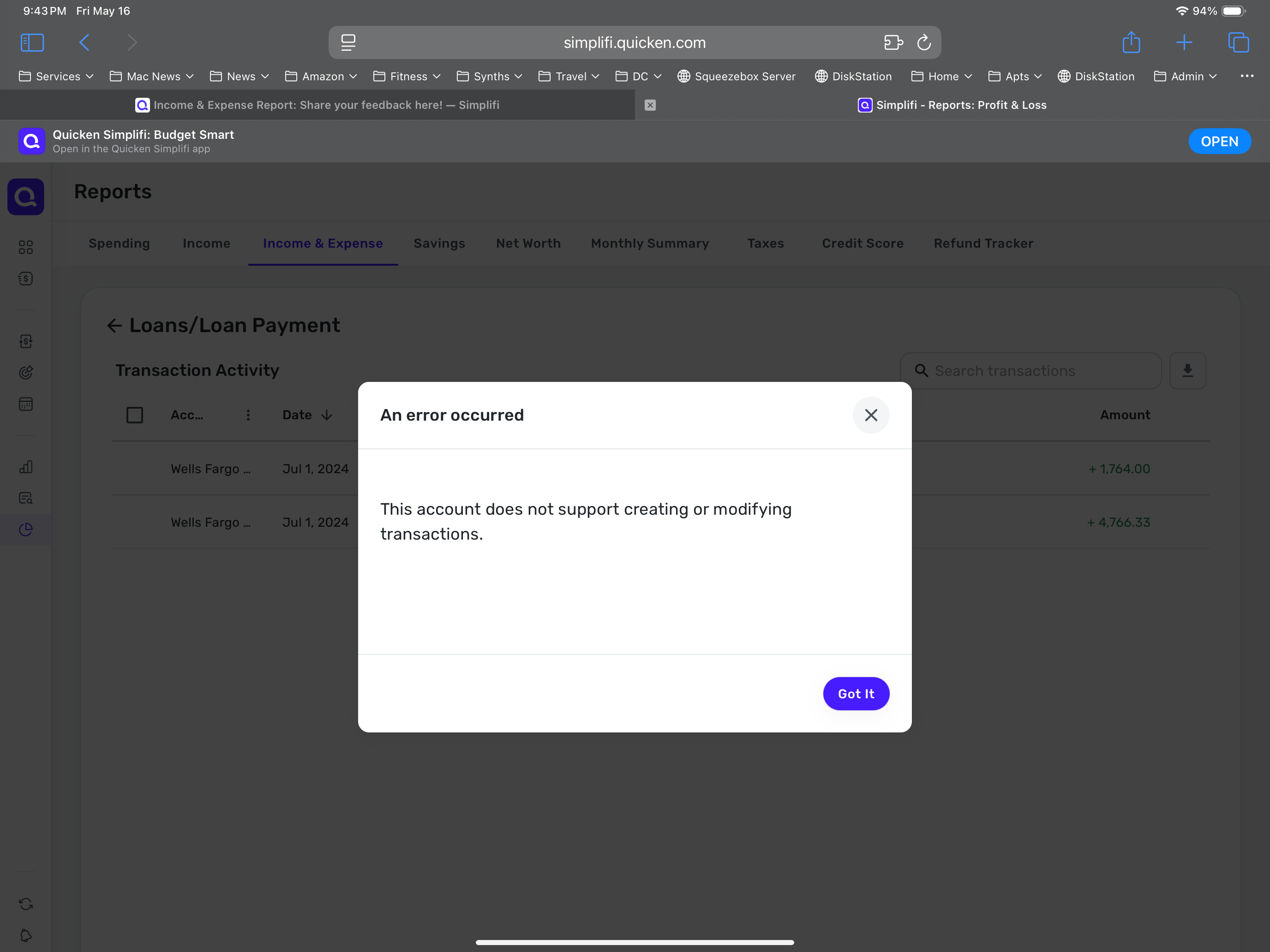Screen dimensions: 1270x952
Task: Toggle the select-all transactions checkbox
Action: pyautogui.click(x=135, y=415)
